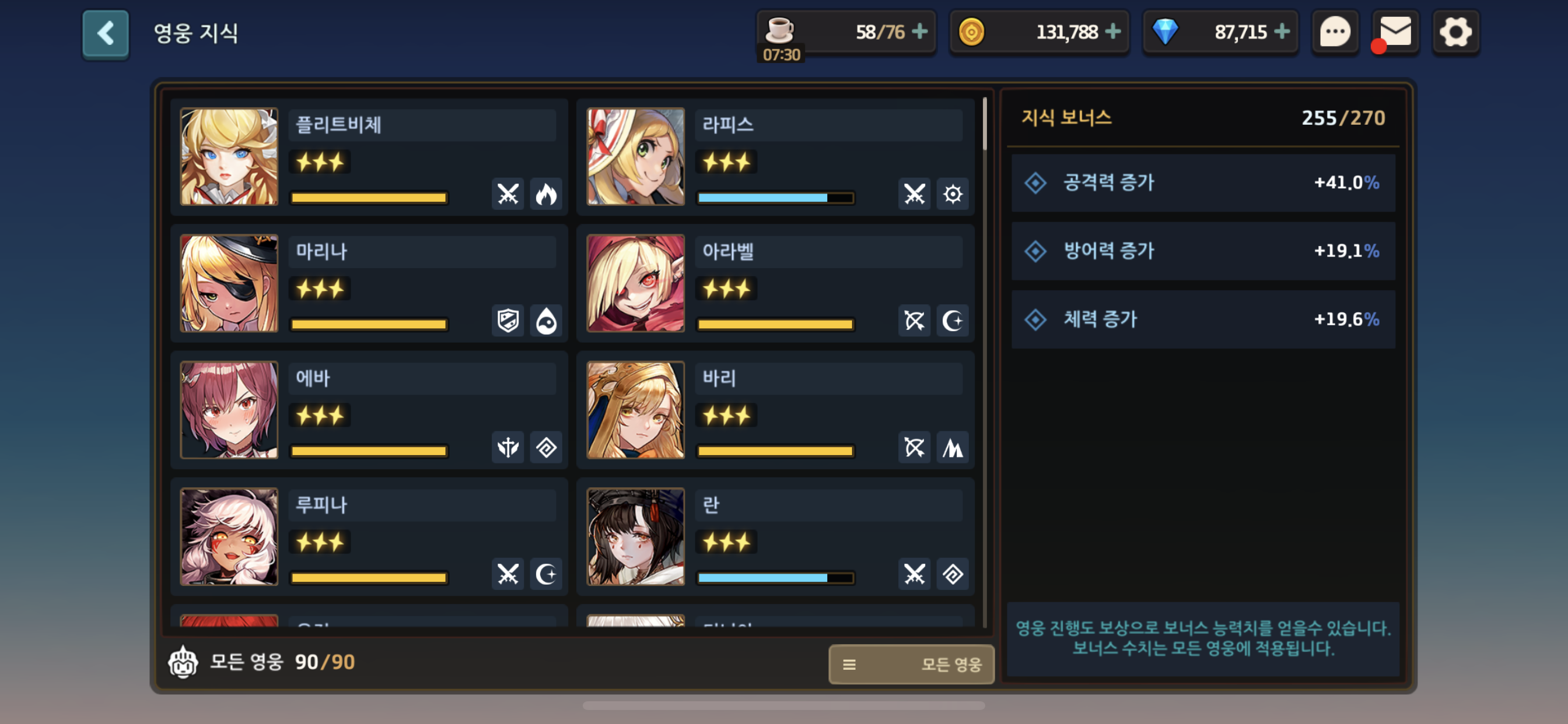This screenshot has height=724, width=1568.
Task: Click the mountain earth icon on 바리
Action: click(x=953, y=448)
